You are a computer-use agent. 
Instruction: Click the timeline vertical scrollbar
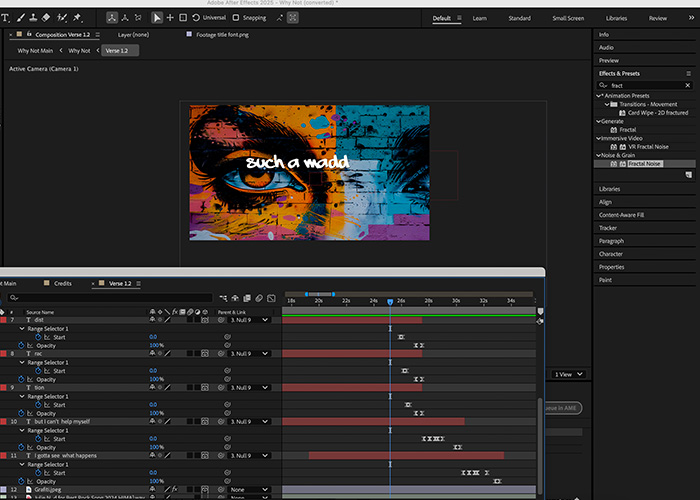(x=540, y=446)
